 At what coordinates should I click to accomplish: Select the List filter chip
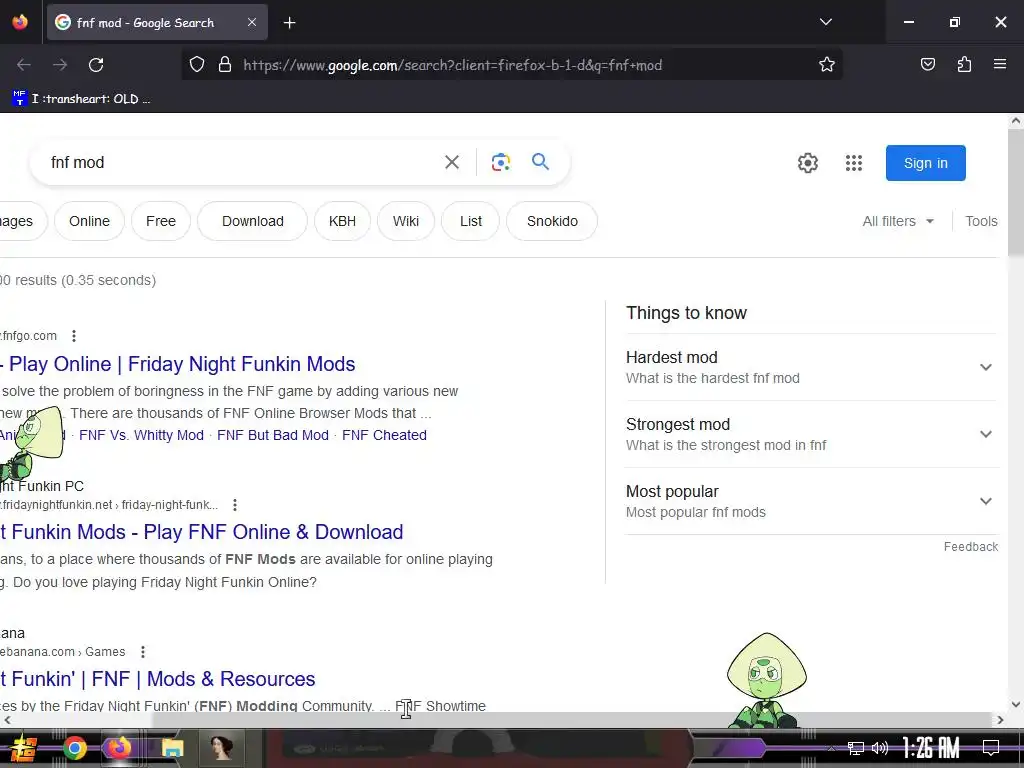pyautogui.click(x=471, y=221)
